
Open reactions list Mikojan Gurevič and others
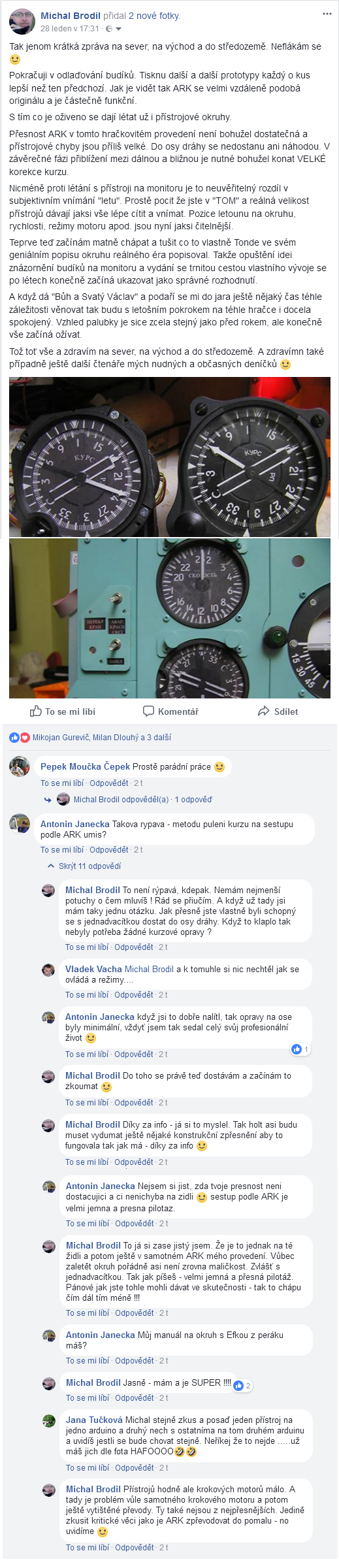102,738
